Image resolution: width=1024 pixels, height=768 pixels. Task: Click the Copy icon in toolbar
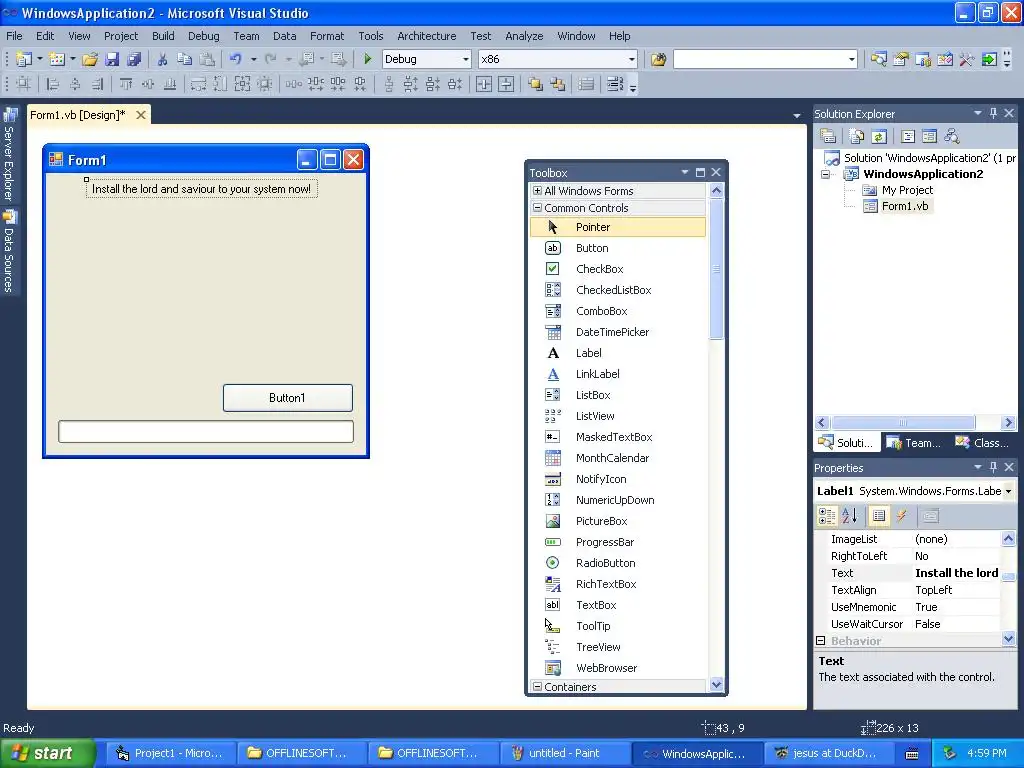click(185, 59)
